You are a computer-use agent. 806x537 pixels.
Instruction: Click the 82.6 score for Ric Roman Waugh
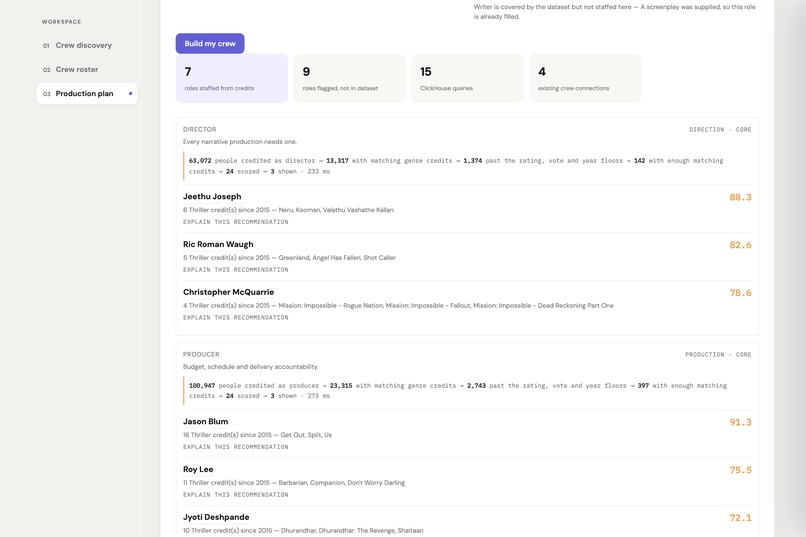740,245
